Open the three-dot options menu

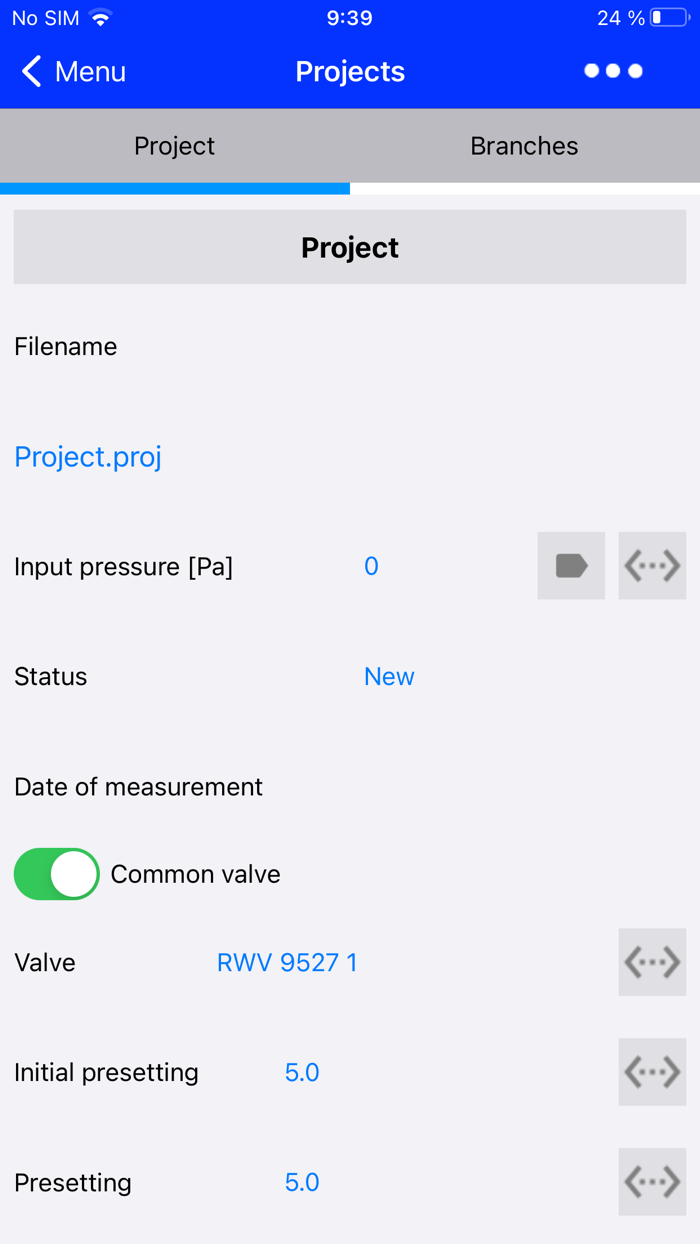(613, 71)
